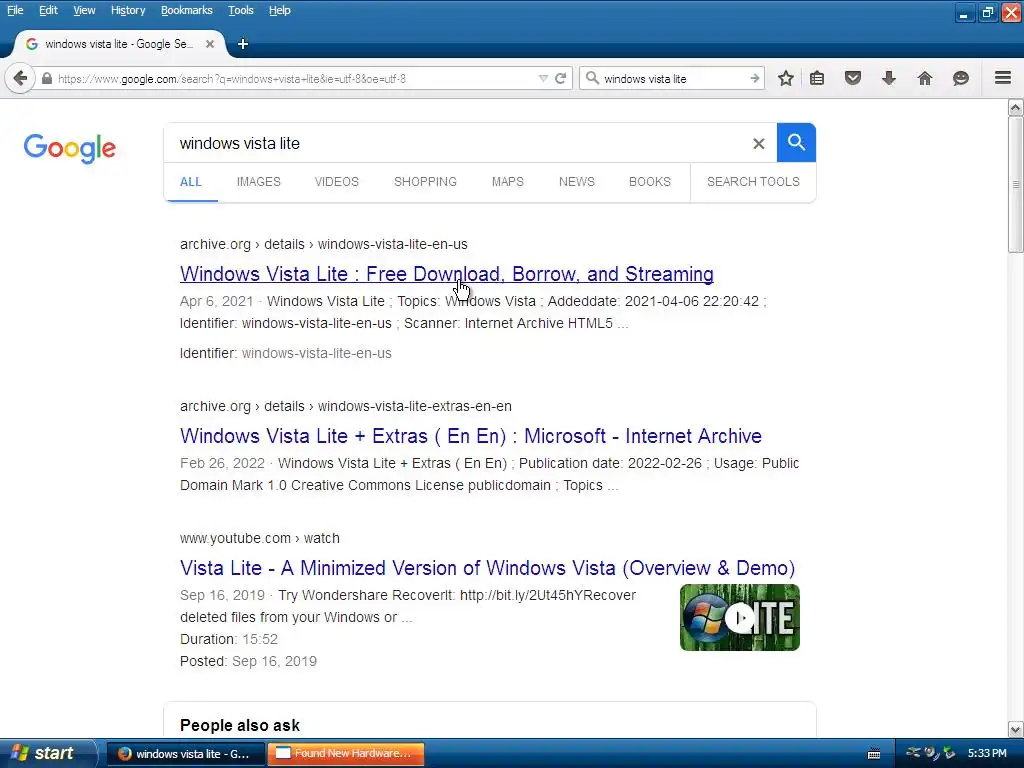Open the Downloads arrow icon
This screenshot has width=1024, height=768.
(x=889, y=78)
